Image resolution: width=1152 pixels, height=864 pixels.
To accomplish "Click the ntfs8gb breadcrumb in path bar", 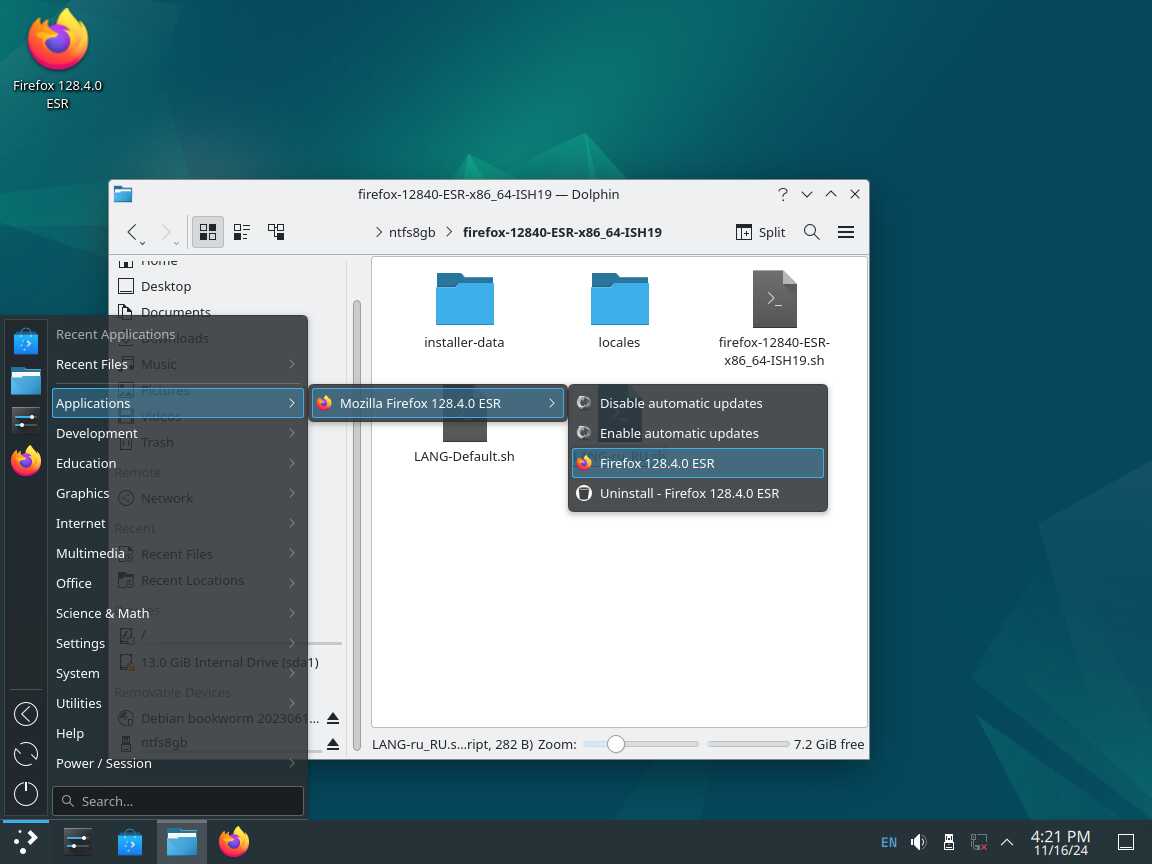I will [412, 232].
